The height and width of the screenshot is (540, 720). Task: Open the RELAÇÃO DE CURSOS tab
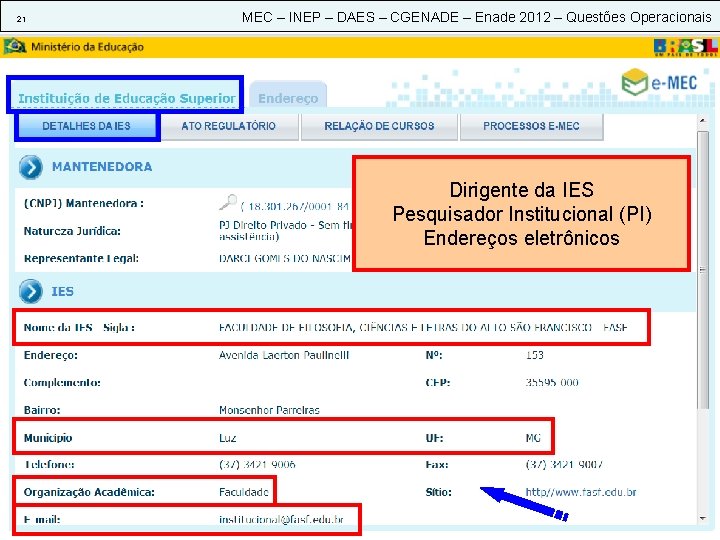click(379, 126)
